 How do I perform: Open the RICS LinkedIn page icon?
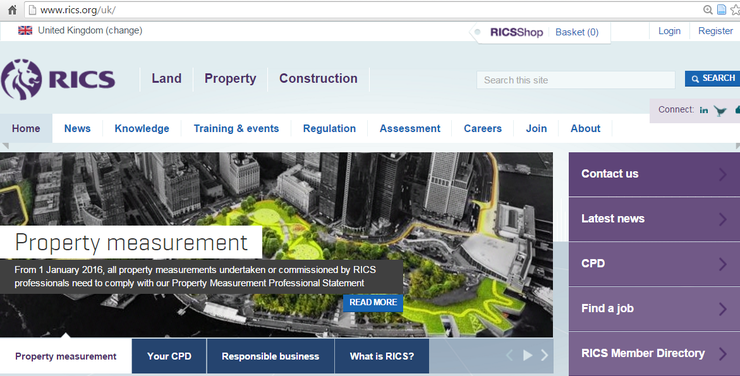point(704,110)
